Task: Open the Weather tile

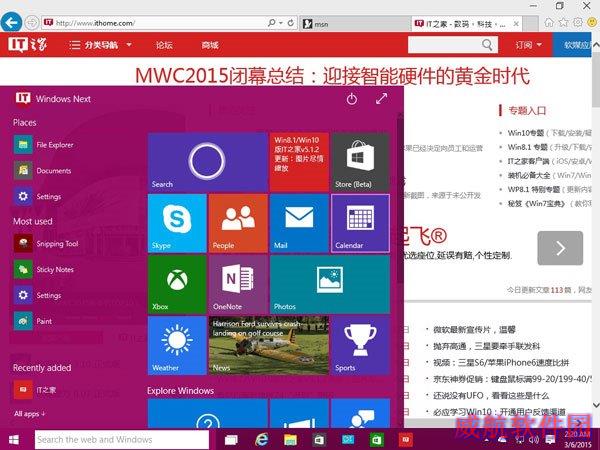Action: [177, 345]
